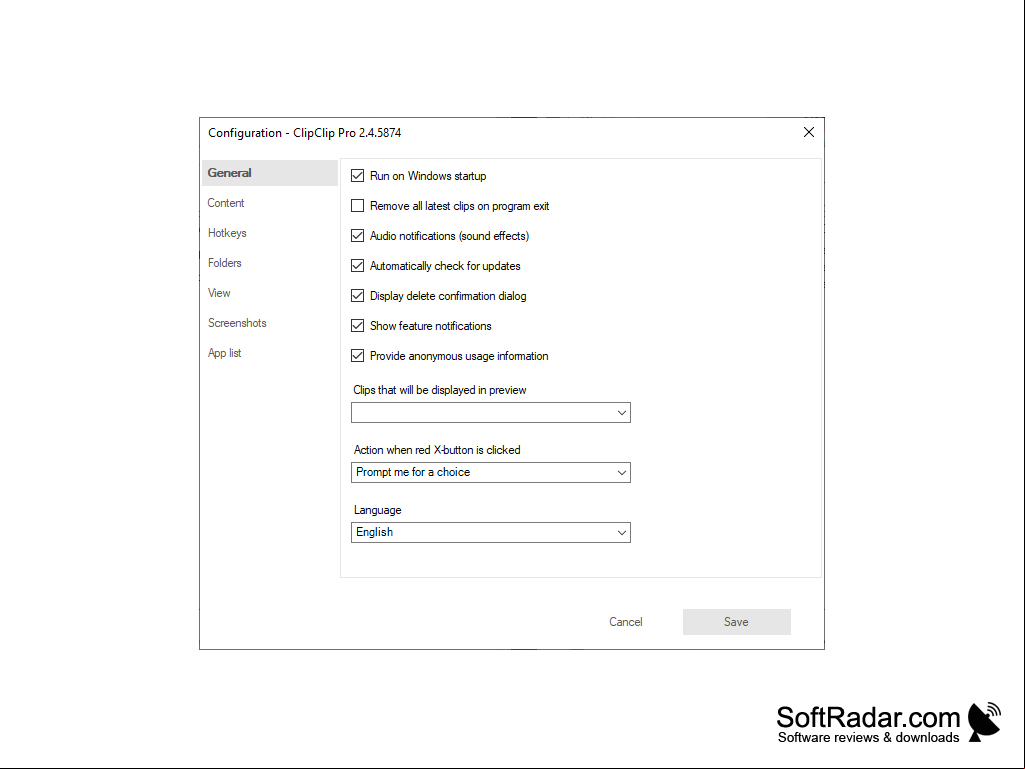Screen dimensions: 1025x769
Task: Open the Clips displayed in preview dropdown
Action: pos(491,413)
